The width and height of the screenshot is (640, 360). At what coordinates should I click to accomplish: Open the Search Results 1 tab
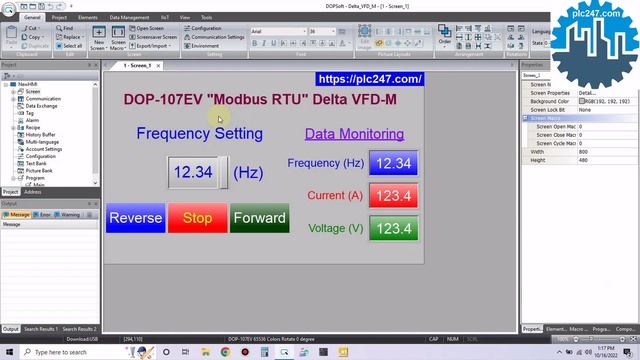click(41, 329)
